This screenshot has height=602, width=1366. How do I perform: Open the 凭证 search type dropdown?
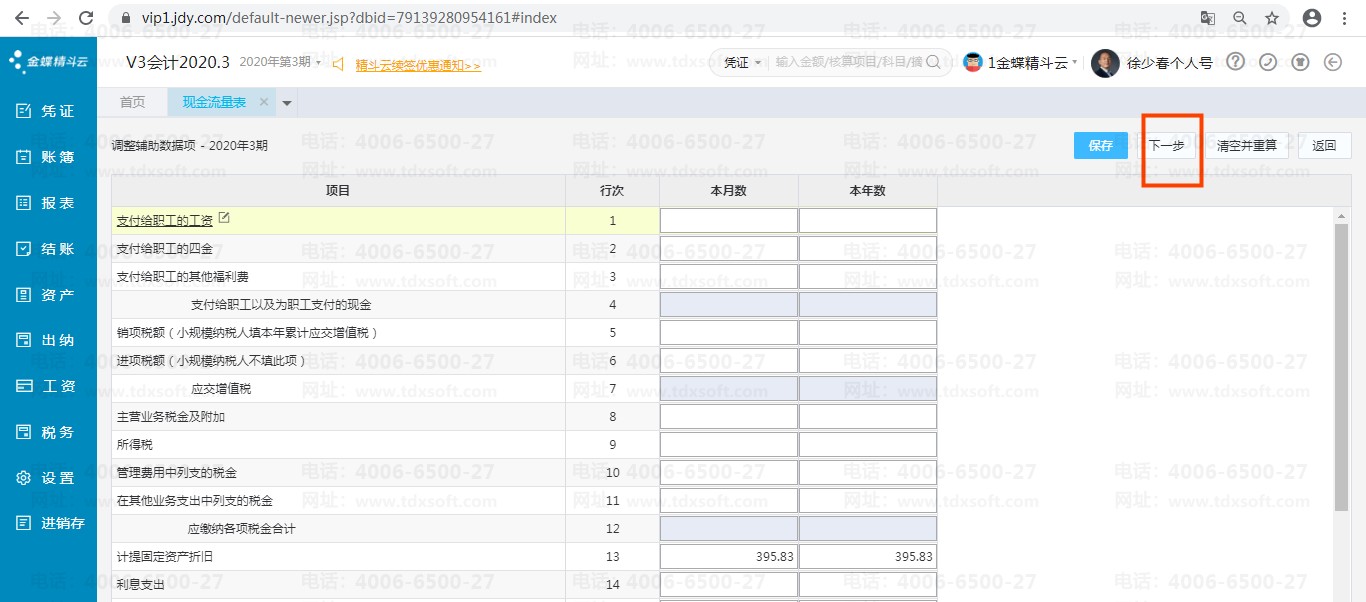pyautogui.click(x=742, y=63)
